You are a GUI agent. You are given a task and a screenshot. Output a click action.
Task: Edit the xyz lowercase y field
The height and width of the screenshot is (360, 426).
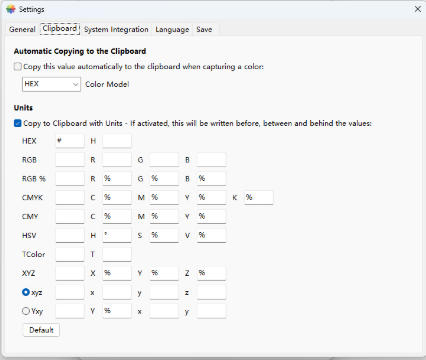point(164,292)
